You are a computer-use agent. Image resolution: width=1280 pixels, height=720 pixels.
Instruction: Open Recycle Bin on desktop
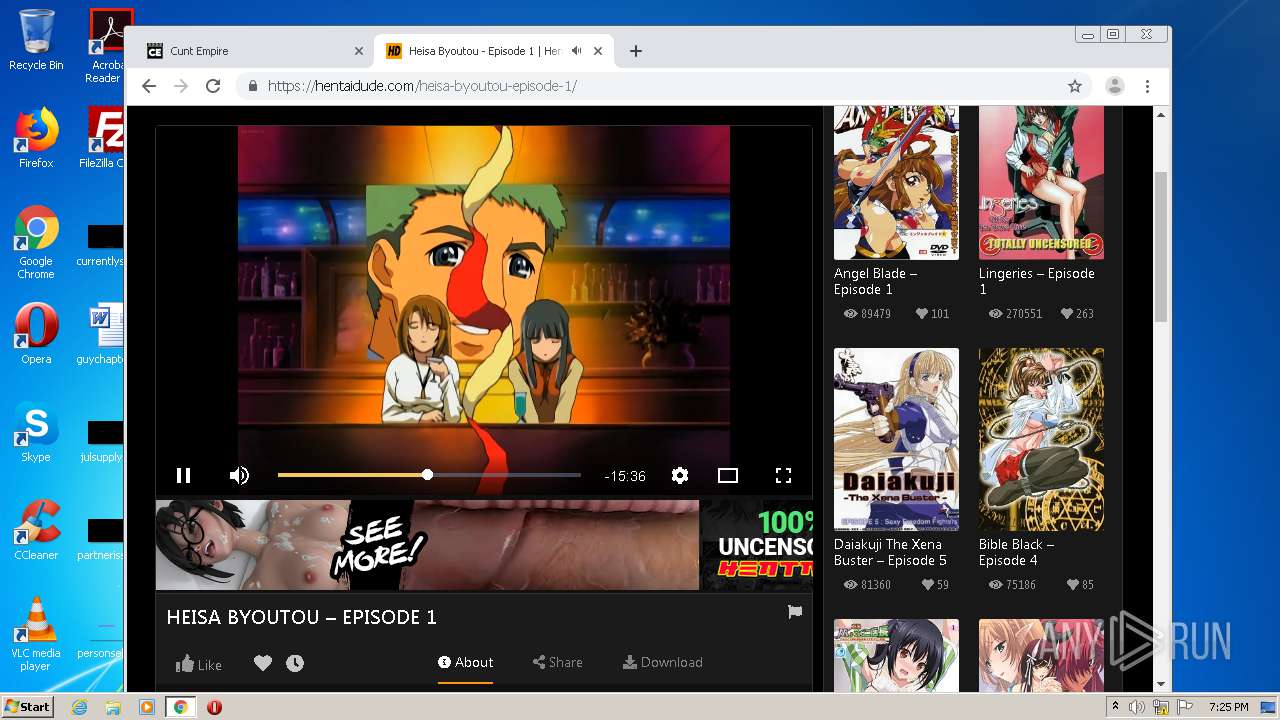coord(36,40)
